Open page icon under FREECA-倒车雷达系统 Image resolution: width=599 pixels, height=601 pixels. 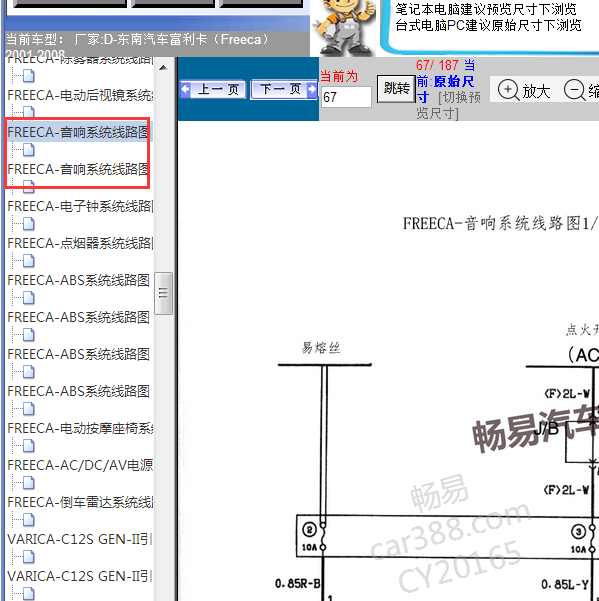[x=29, y=520]
